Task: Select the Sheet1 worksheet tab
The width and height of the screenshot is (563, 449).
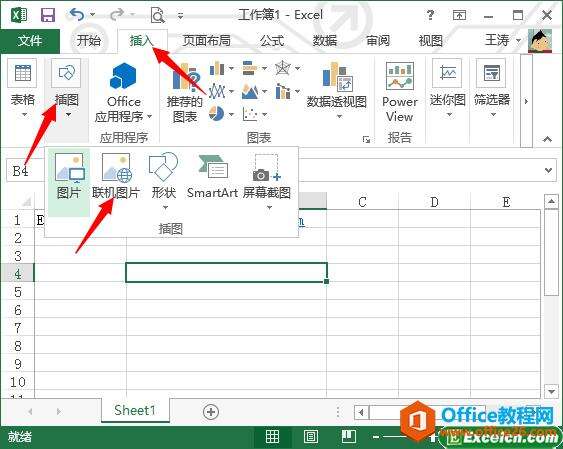Action: [x=135, y=410]
